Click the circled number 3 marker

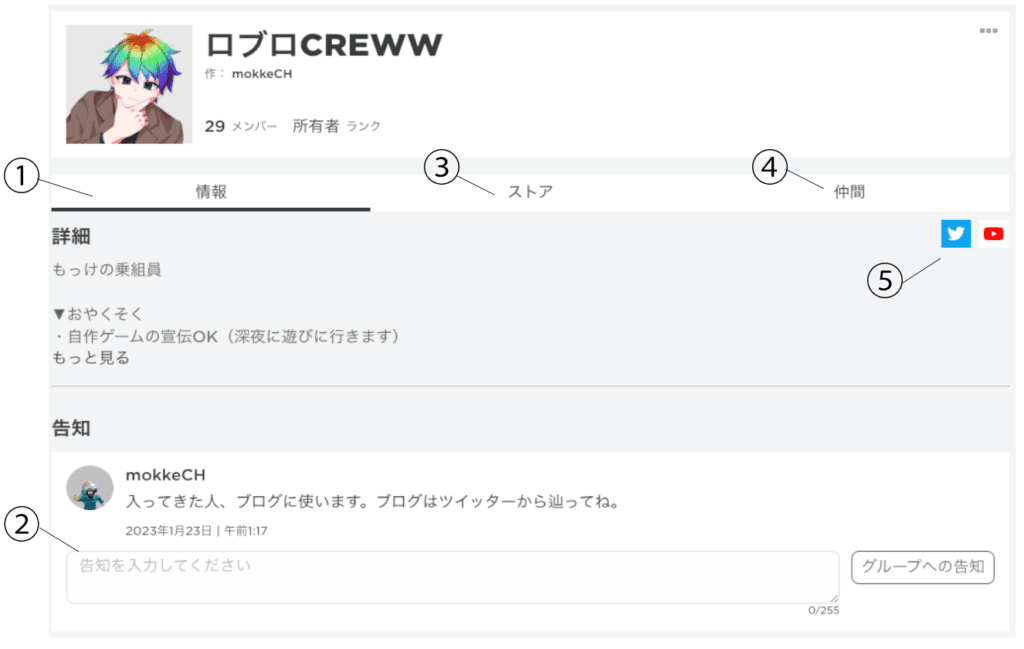442,167
